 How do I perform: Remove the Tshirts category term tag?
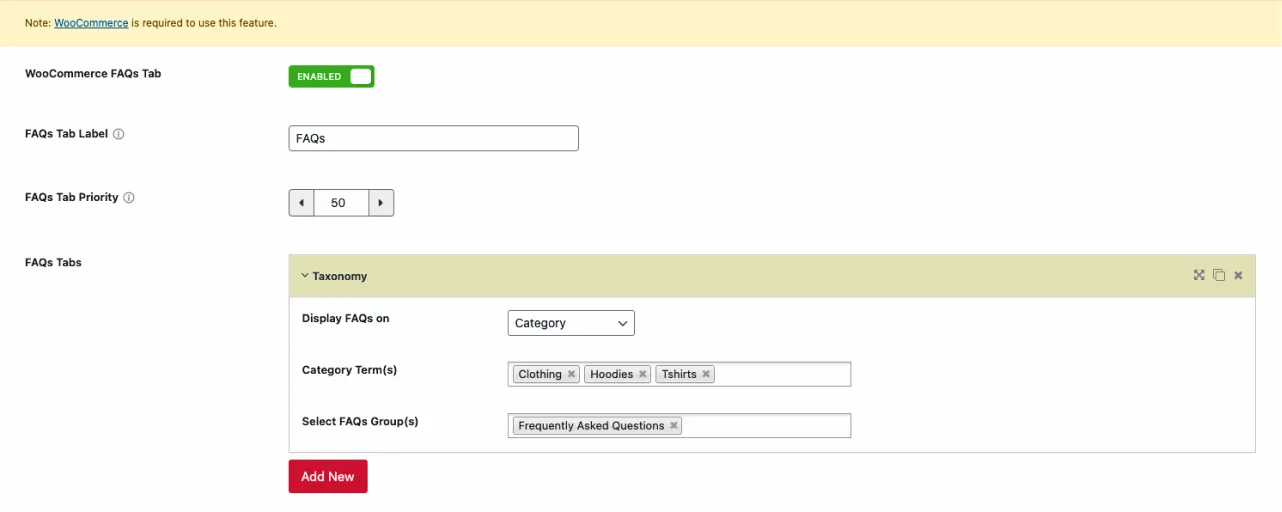(706, 374)
